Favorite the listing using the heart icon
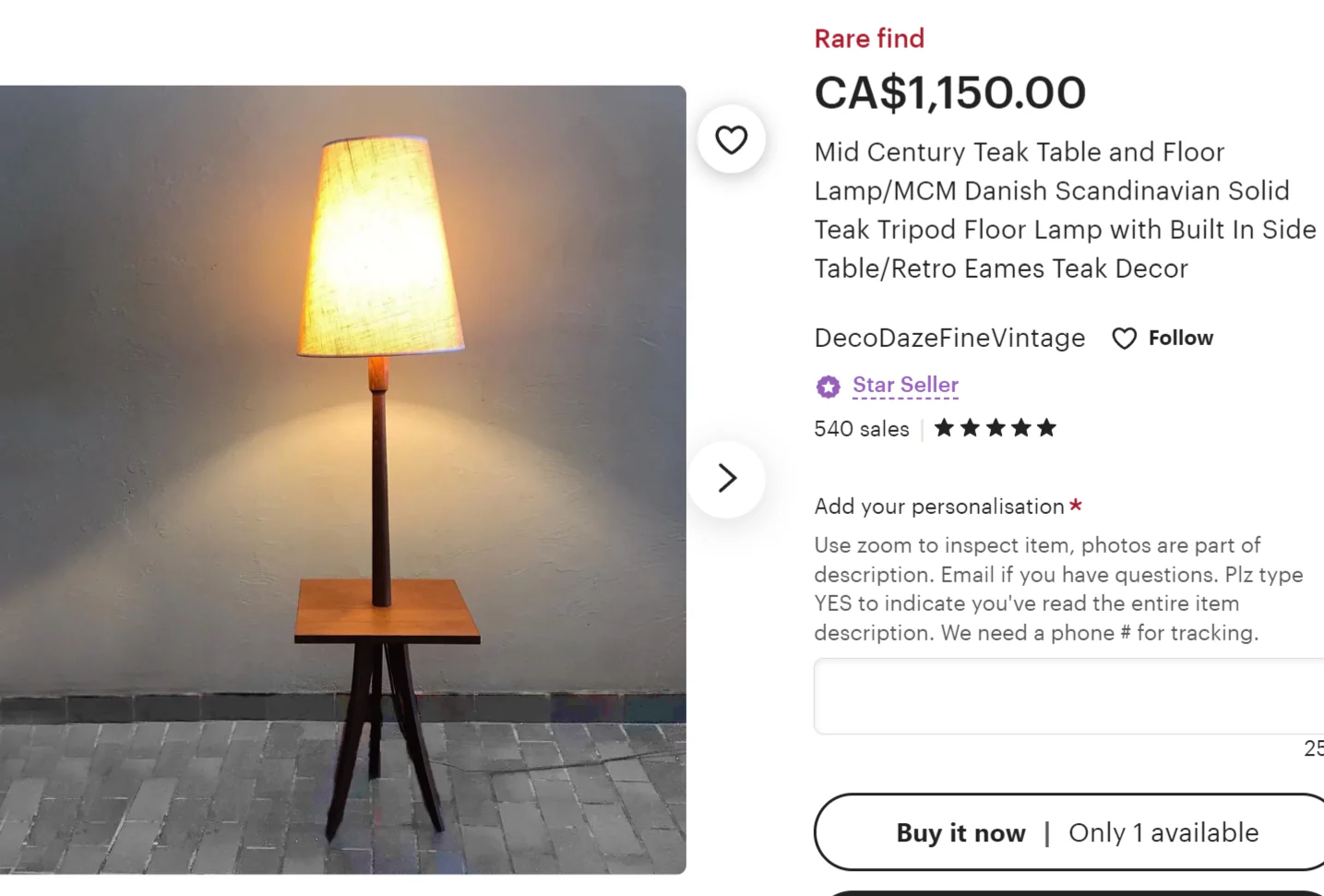Viewport: 1324px width, 896px height. click(732, 139)
